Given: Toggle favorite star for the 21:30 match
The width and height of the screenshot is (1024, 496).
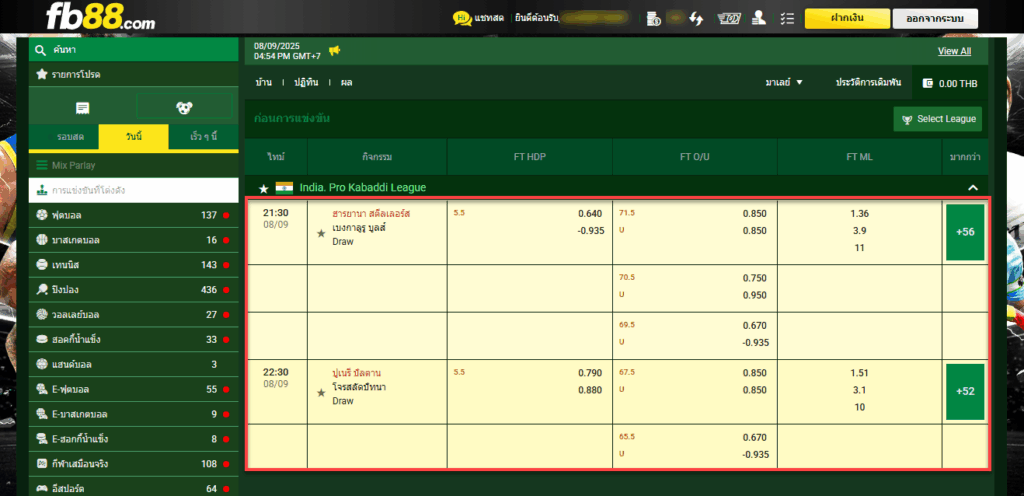Looking at the screenshot, I should (x=321, y=233).
